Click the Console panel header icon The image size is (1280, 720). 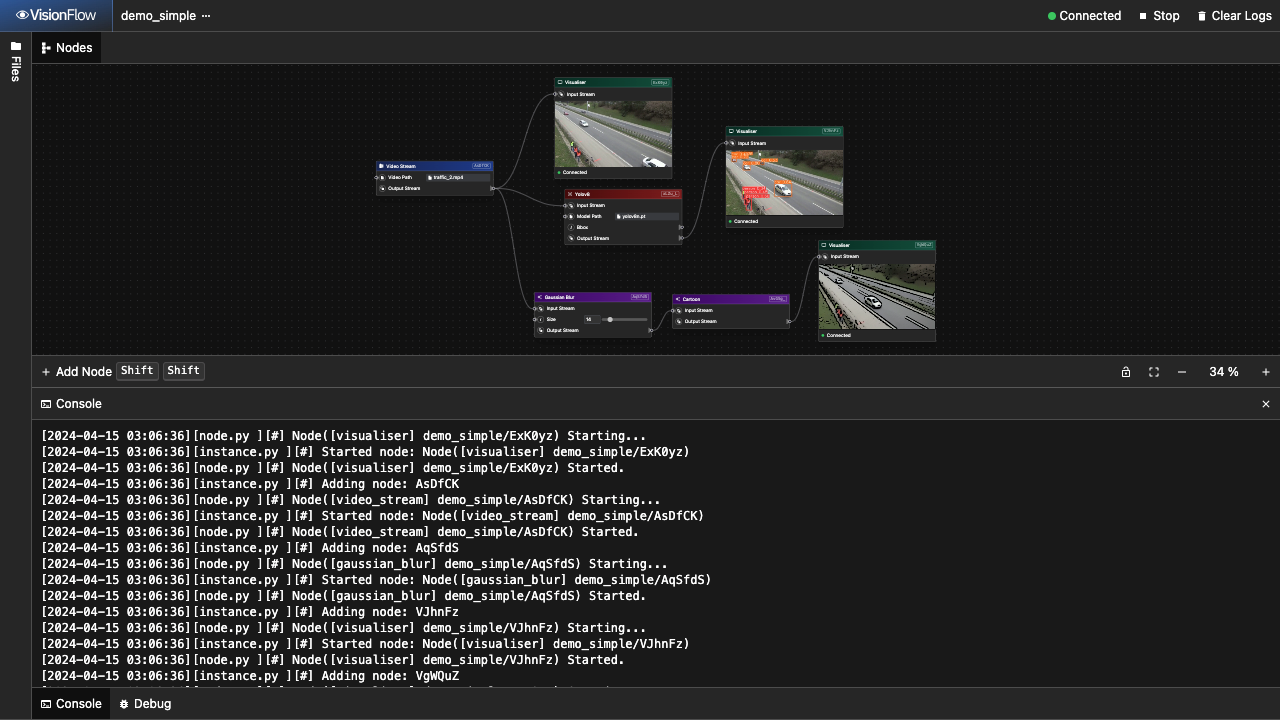[x=46, y=404]
